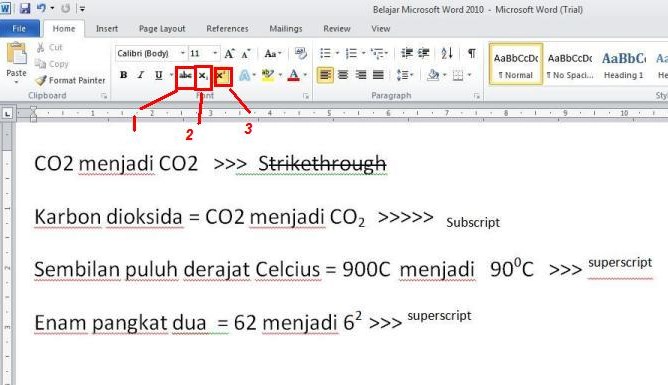Click the Multilevel List icon
668x385 pixels.
click(377, 53)
